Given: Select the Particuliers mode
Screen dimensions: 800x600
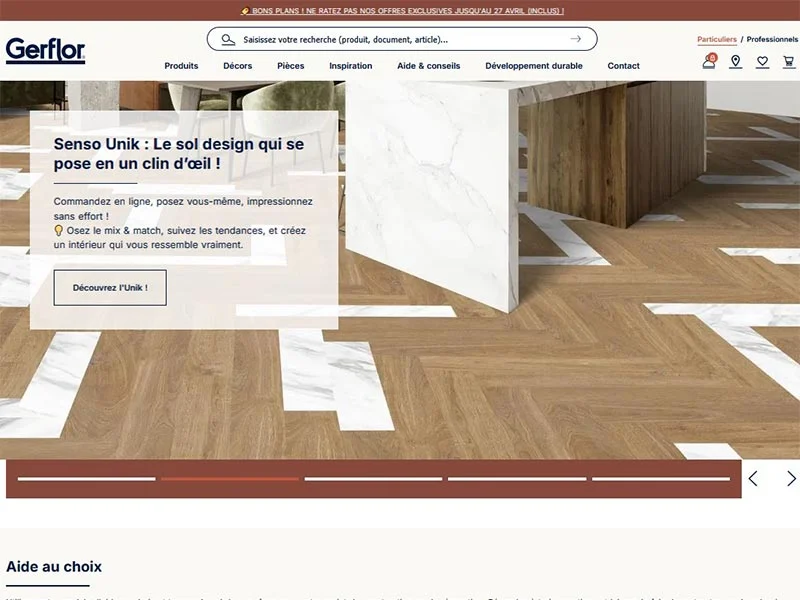Looking at the screenshot, I should coord(715,39).
